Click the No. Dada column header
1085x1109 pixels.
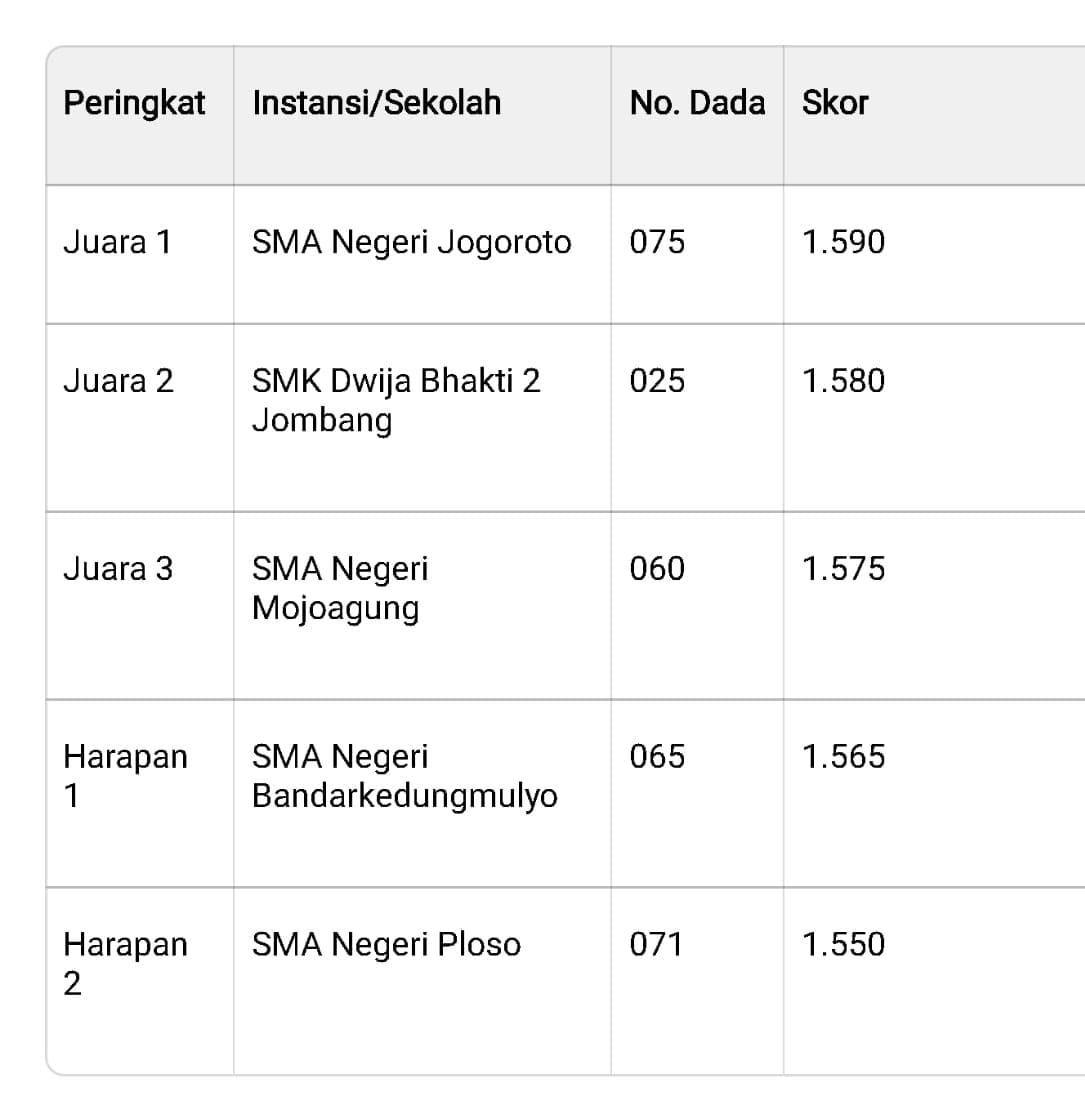pyautogui.click(x=697, y=103)
